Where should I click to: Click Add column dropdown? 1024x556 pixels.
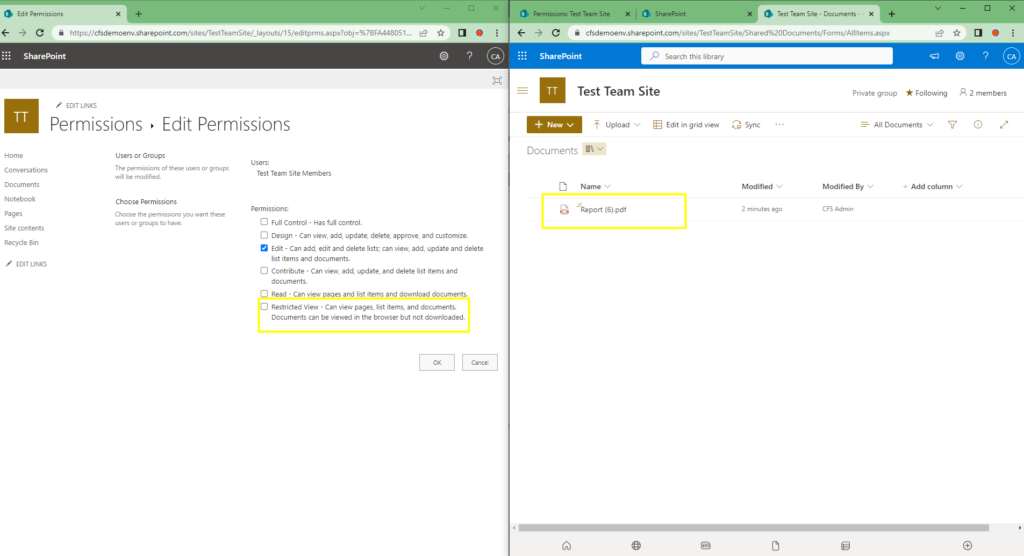[x=932, y=186]
